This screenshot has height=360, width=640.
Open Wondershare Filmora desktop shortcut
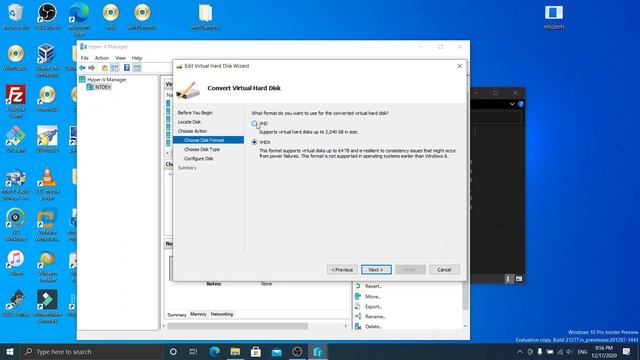click(x=47, y=307)
